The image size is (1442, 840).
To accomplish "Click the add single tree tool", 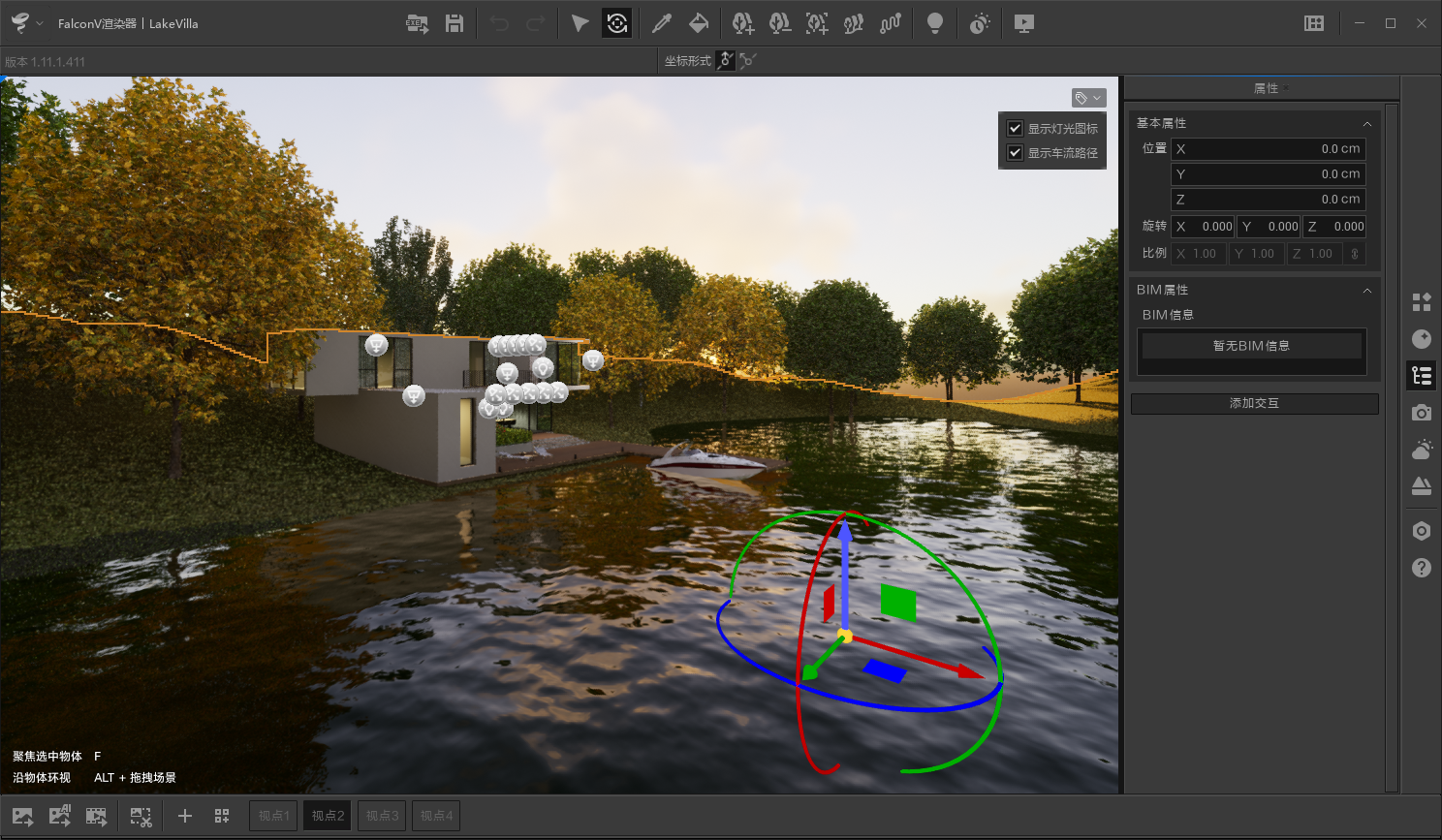I will coord(742,23).
